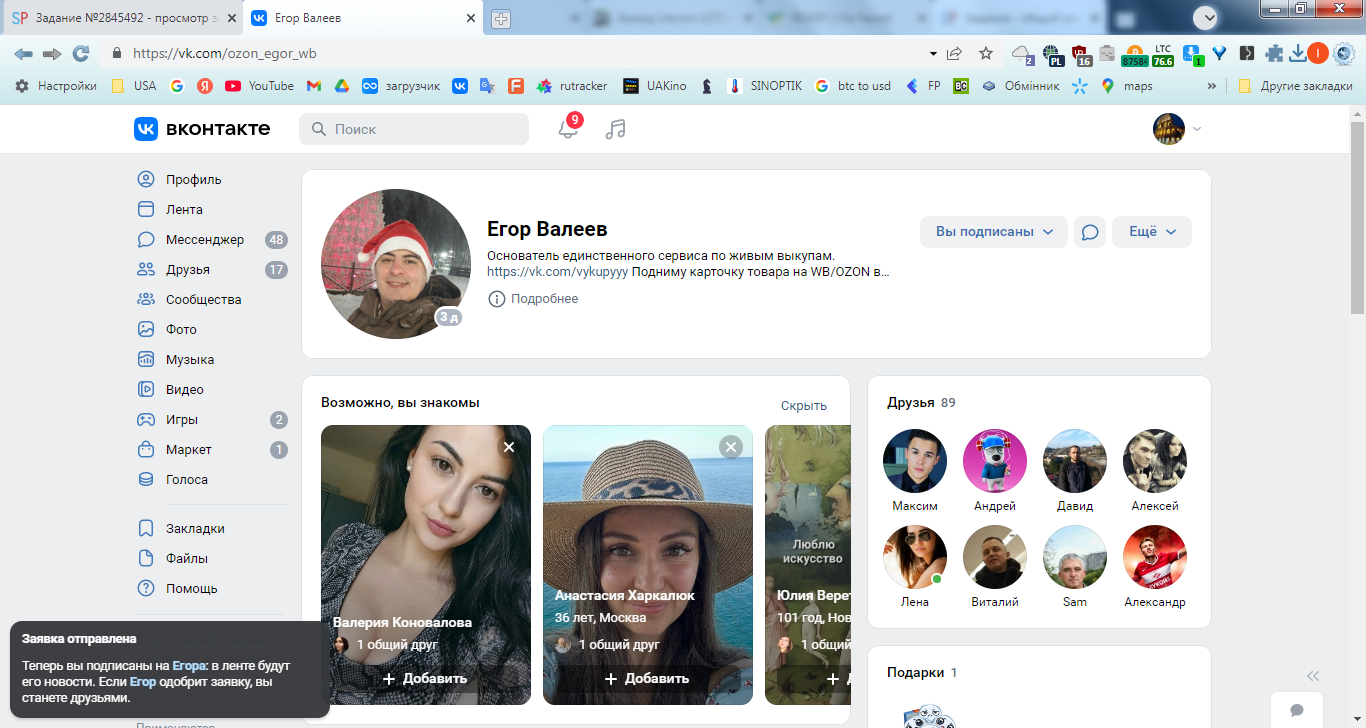This screenshot has height=728, width=1366.
Task: Open friend Давид's avatar
Action: click(x=1075, y=461)
